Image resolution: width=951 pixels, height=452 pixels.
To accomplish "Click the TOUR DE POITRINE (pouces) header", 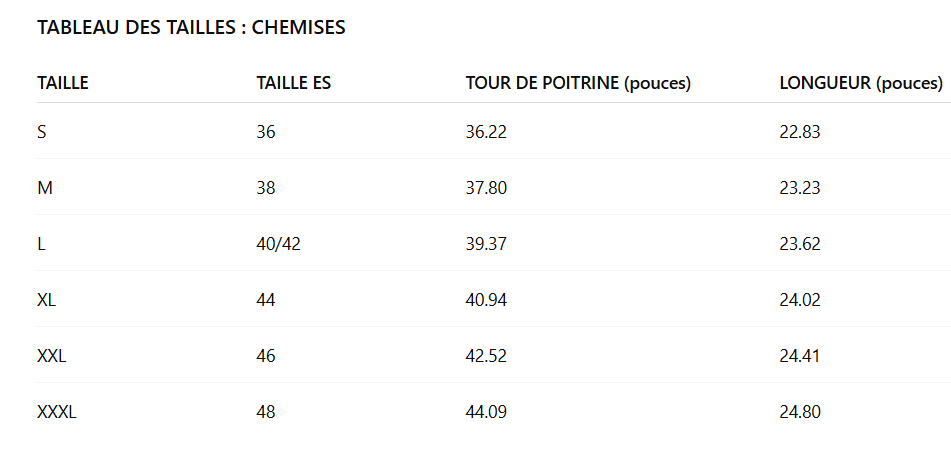I will tap(578, 84).
